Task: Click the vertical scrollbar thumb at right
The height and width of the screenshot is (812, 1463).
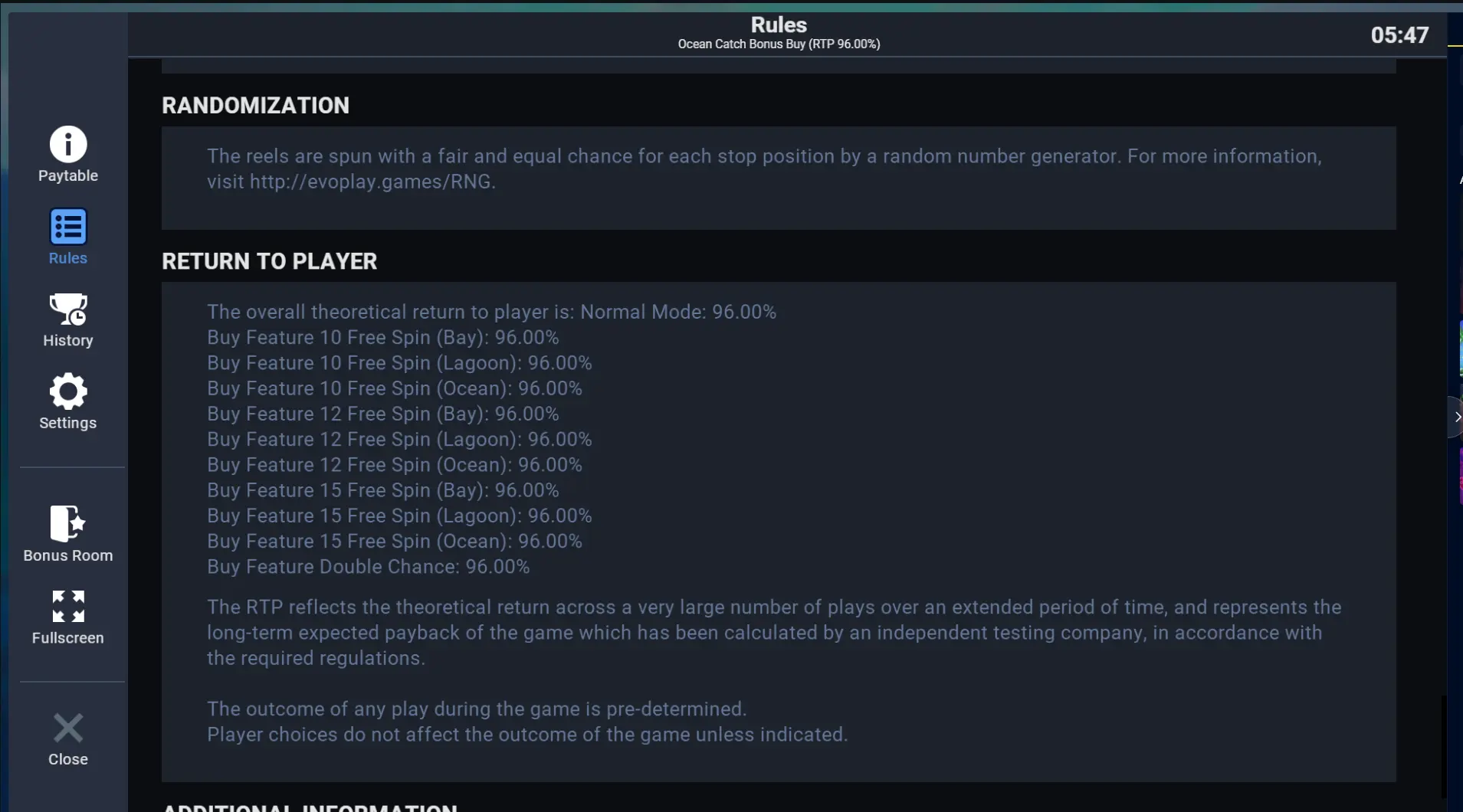Action: point(1444,747)
